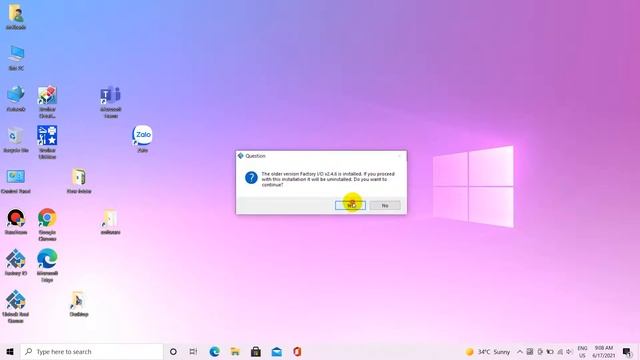
Task: Expand hidden system tray icons chevron
Action: pyautogui.click(x=520, y=352)
